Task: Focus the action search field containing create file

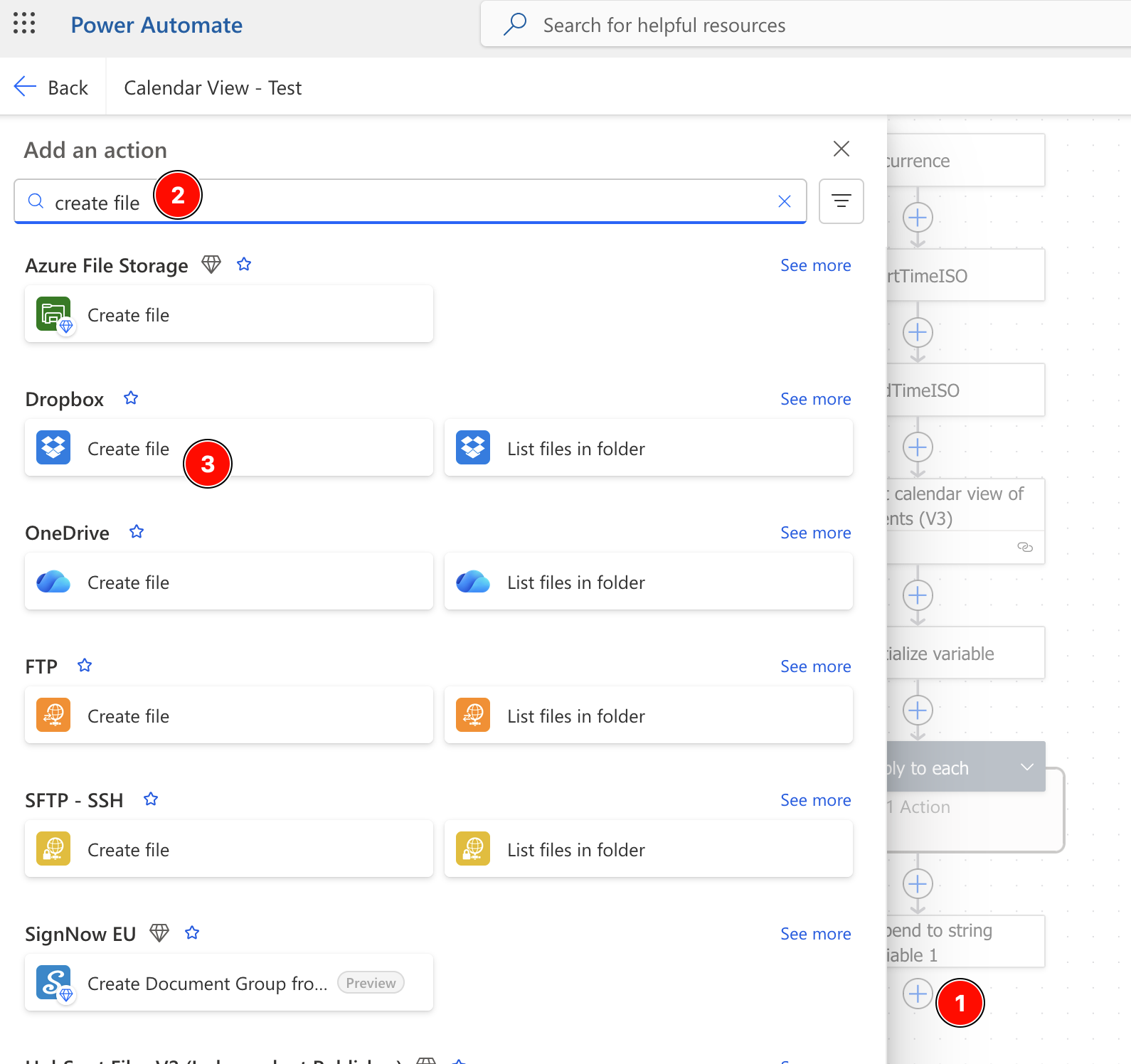Action: [410, 202]
